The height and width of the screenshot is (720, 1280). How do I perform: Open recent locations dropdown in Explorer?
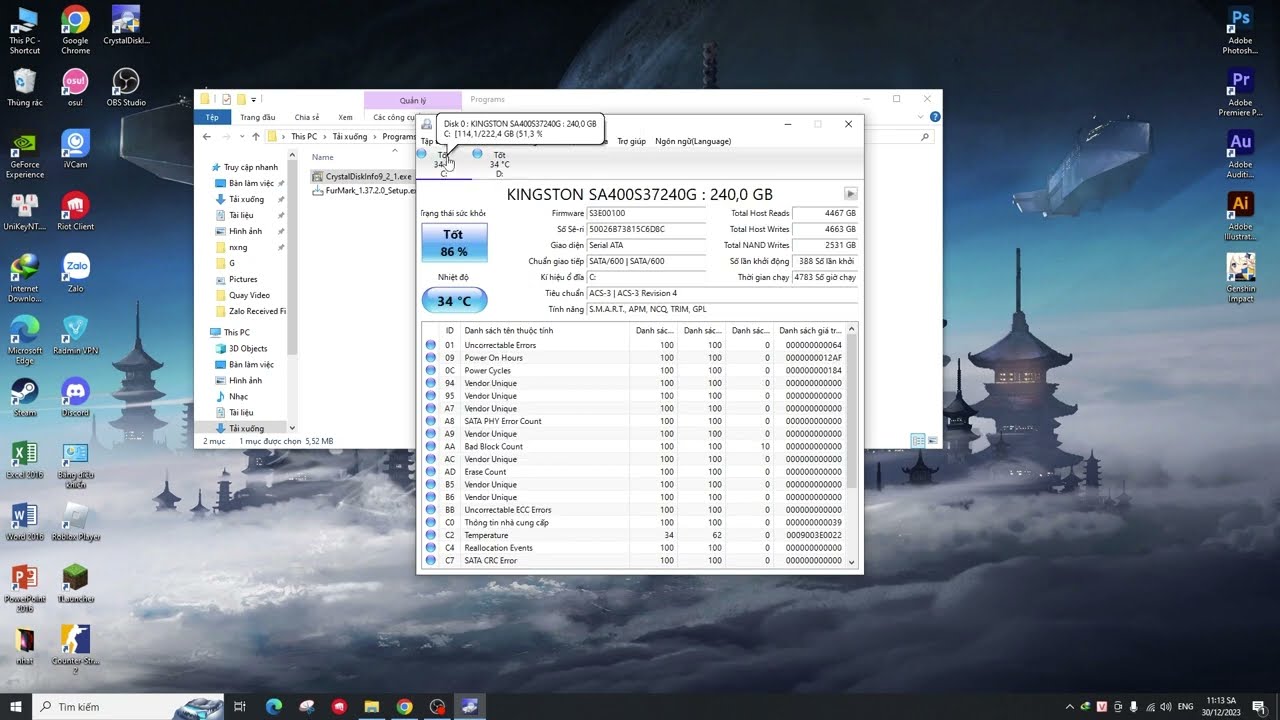coord(242,137)
